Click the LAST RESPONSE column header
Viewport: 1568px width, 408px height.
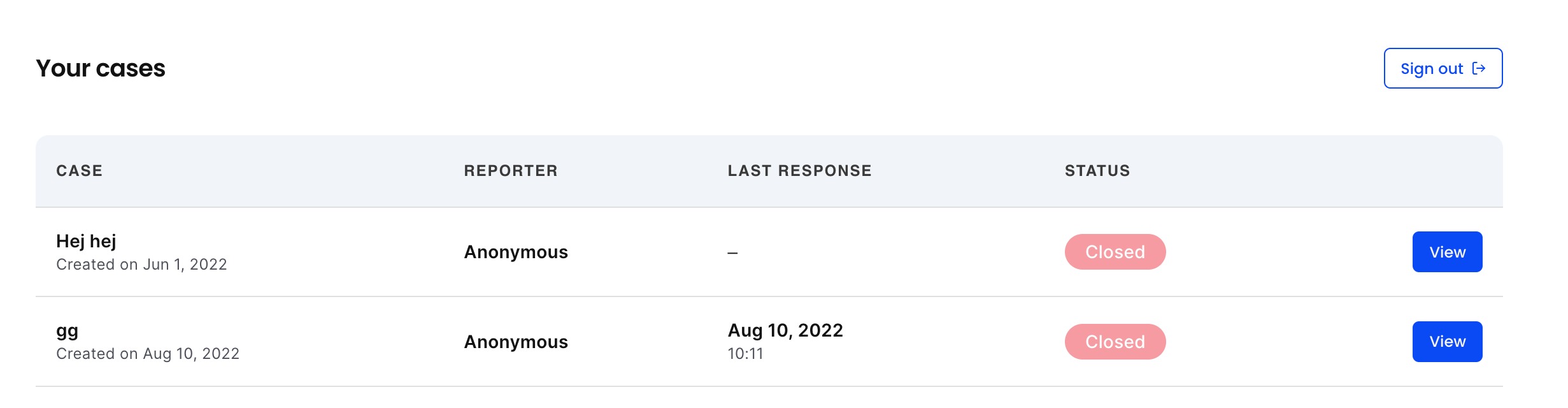[x=800, y=171]
